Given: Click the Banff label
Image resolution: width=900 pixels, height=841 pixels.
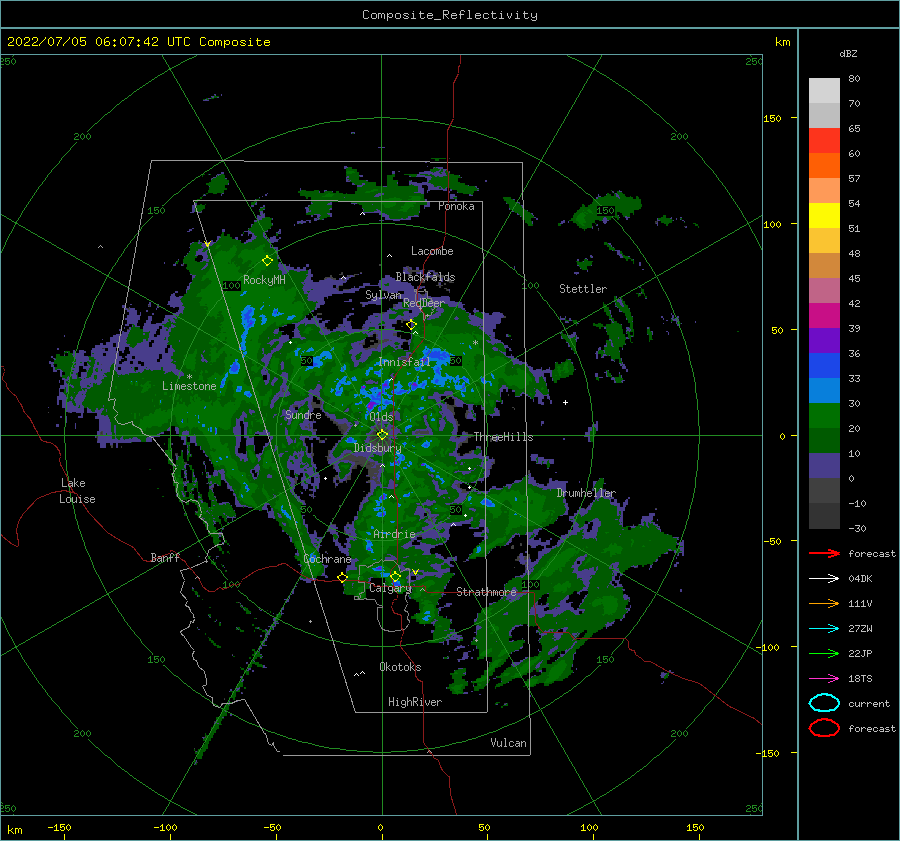Looking at the screenshot, I should pos(165,557).
